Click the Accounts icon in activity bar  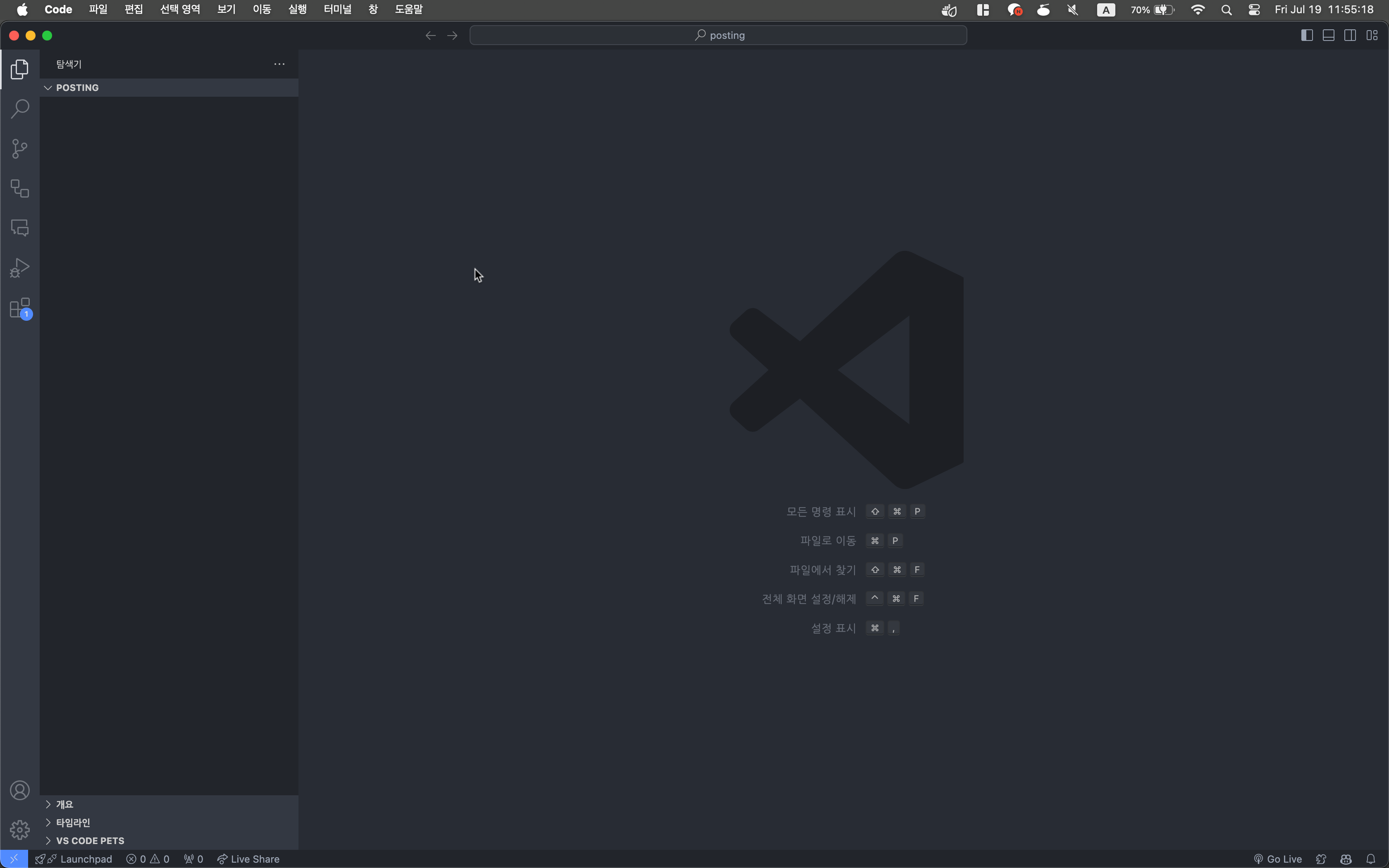pos(19,790)
